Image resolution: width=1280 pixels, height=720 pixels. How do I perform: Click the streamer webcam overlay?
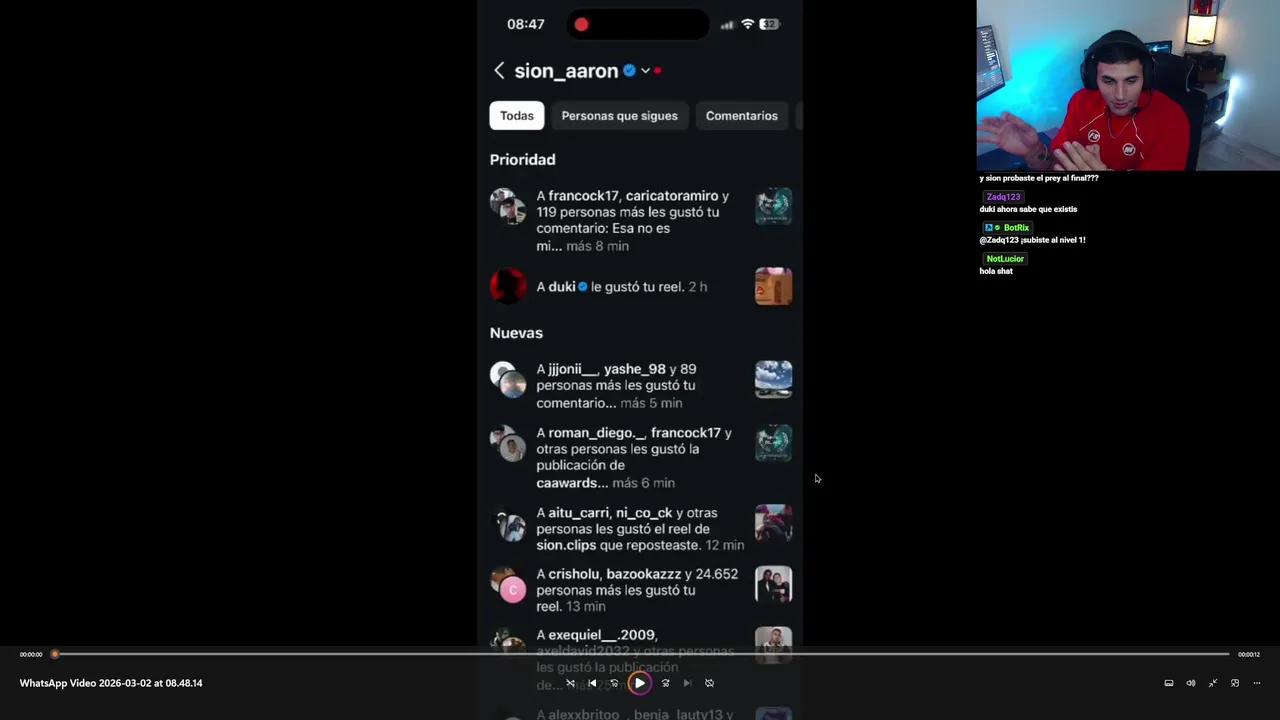[x=1128, y=85]
